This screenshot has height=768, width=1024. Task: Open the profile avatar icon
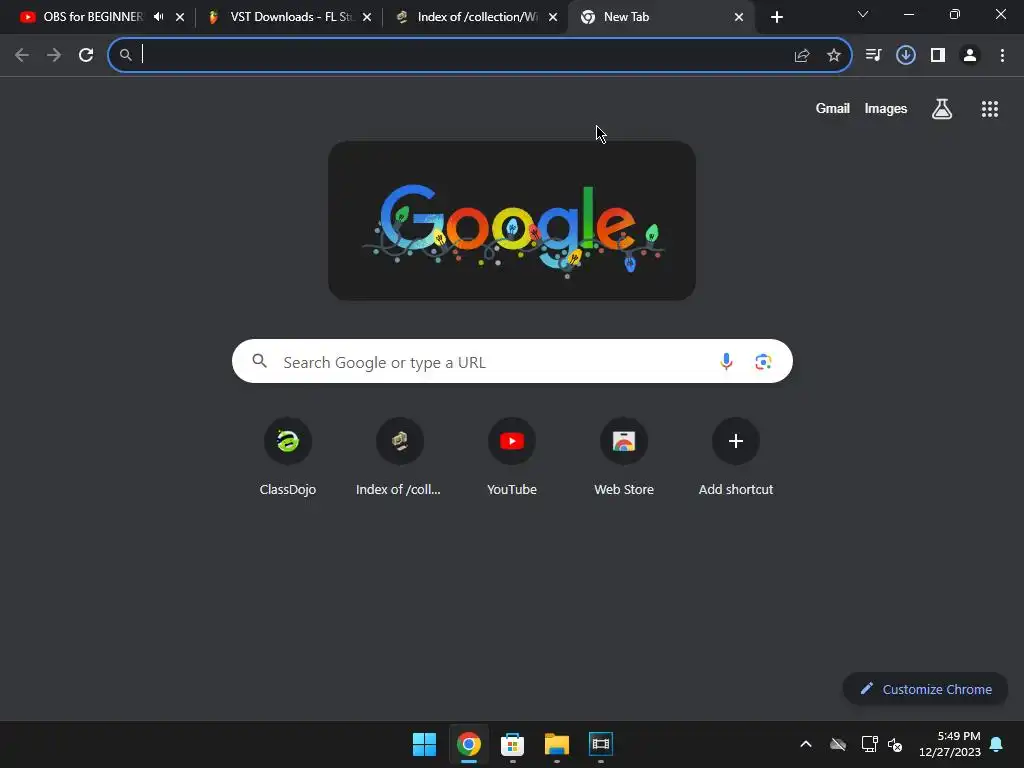pos(970,55)
